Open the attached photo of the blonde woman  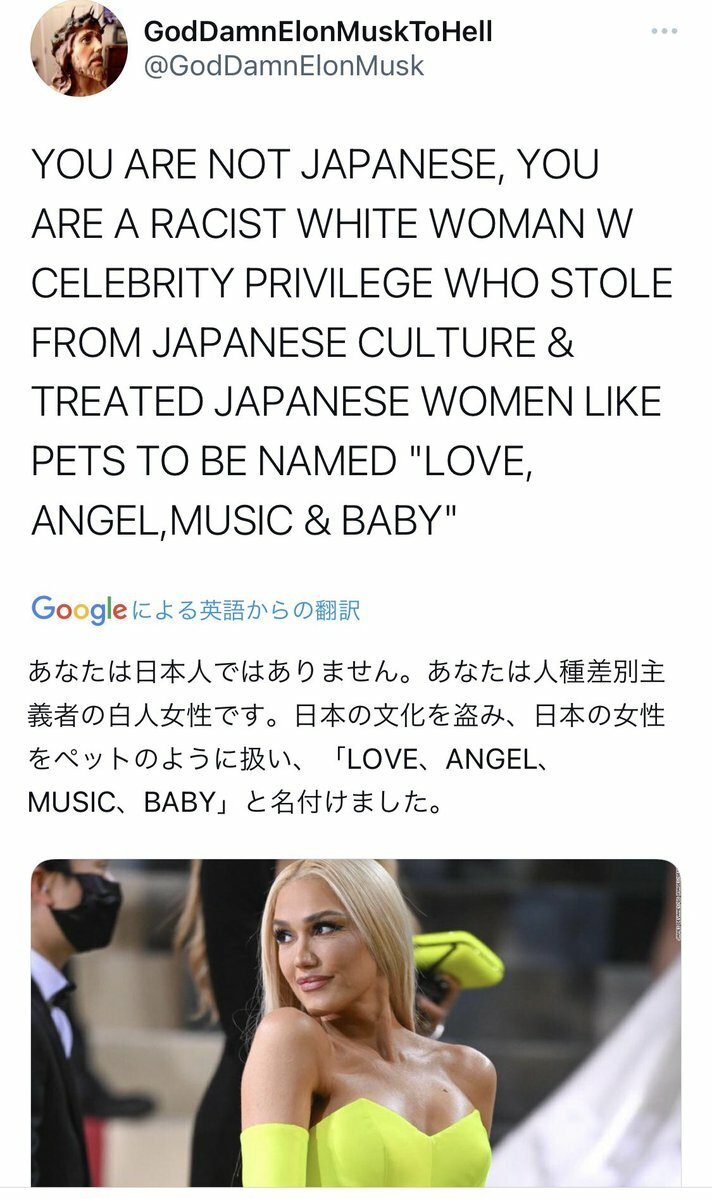[356, 1022]
